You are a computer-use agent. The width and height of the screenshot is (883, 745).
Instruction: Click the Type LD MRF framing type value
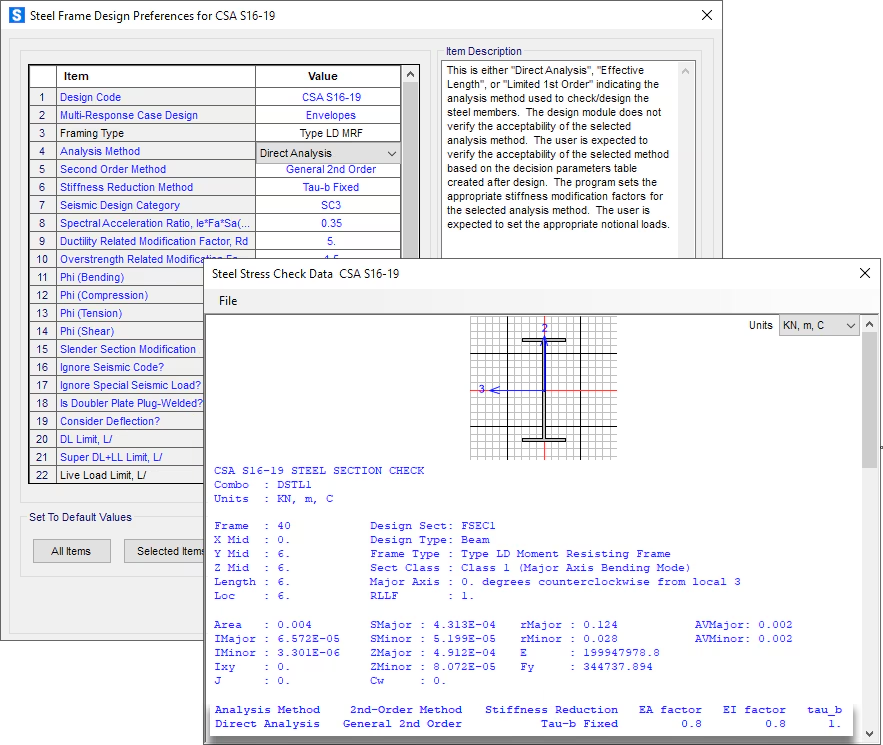click(331, 133)
